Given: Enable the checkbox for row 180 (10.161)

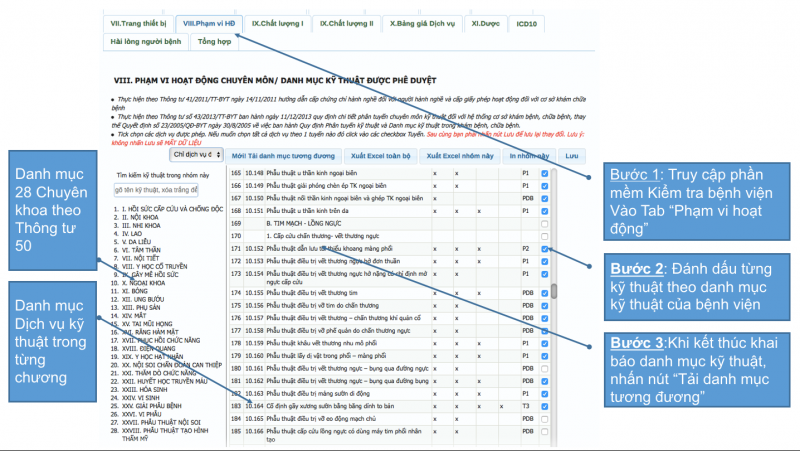Looking at the screenshot, I should tap(544, 368).
